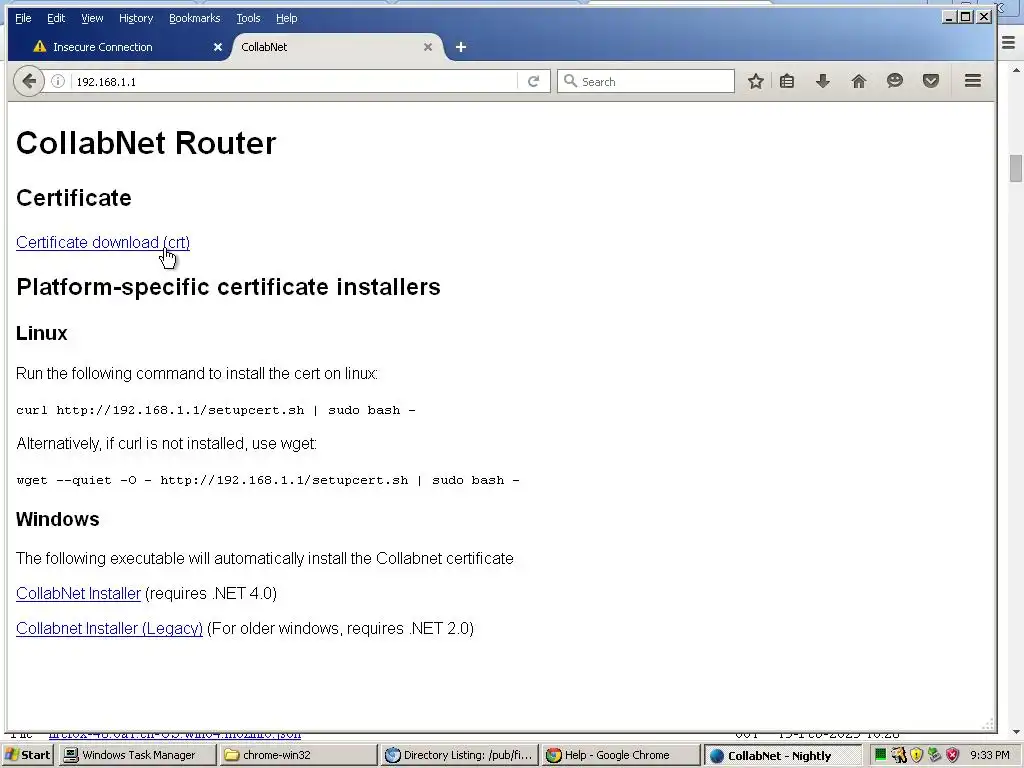Open the File menu

pyautogui.click(x=23, y=18)
